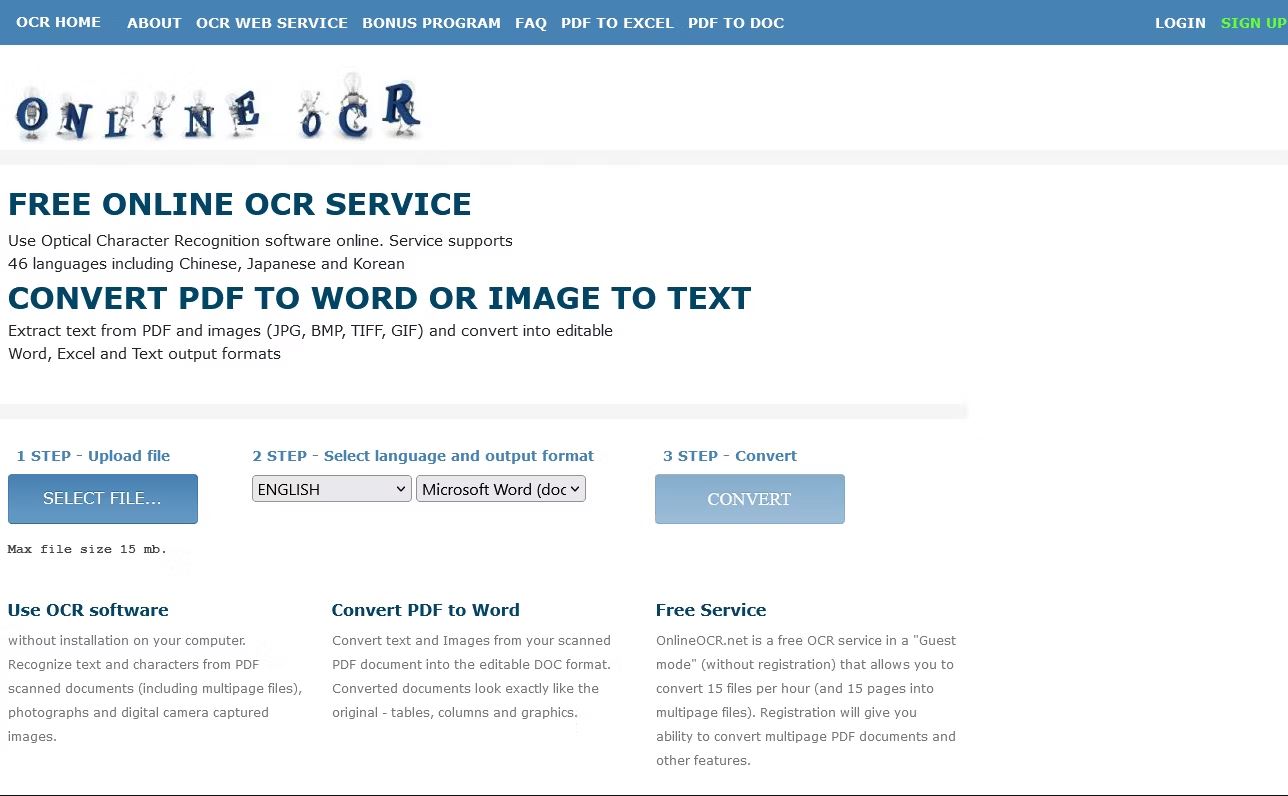Click the 'Free Service' heading

point(710,610)
